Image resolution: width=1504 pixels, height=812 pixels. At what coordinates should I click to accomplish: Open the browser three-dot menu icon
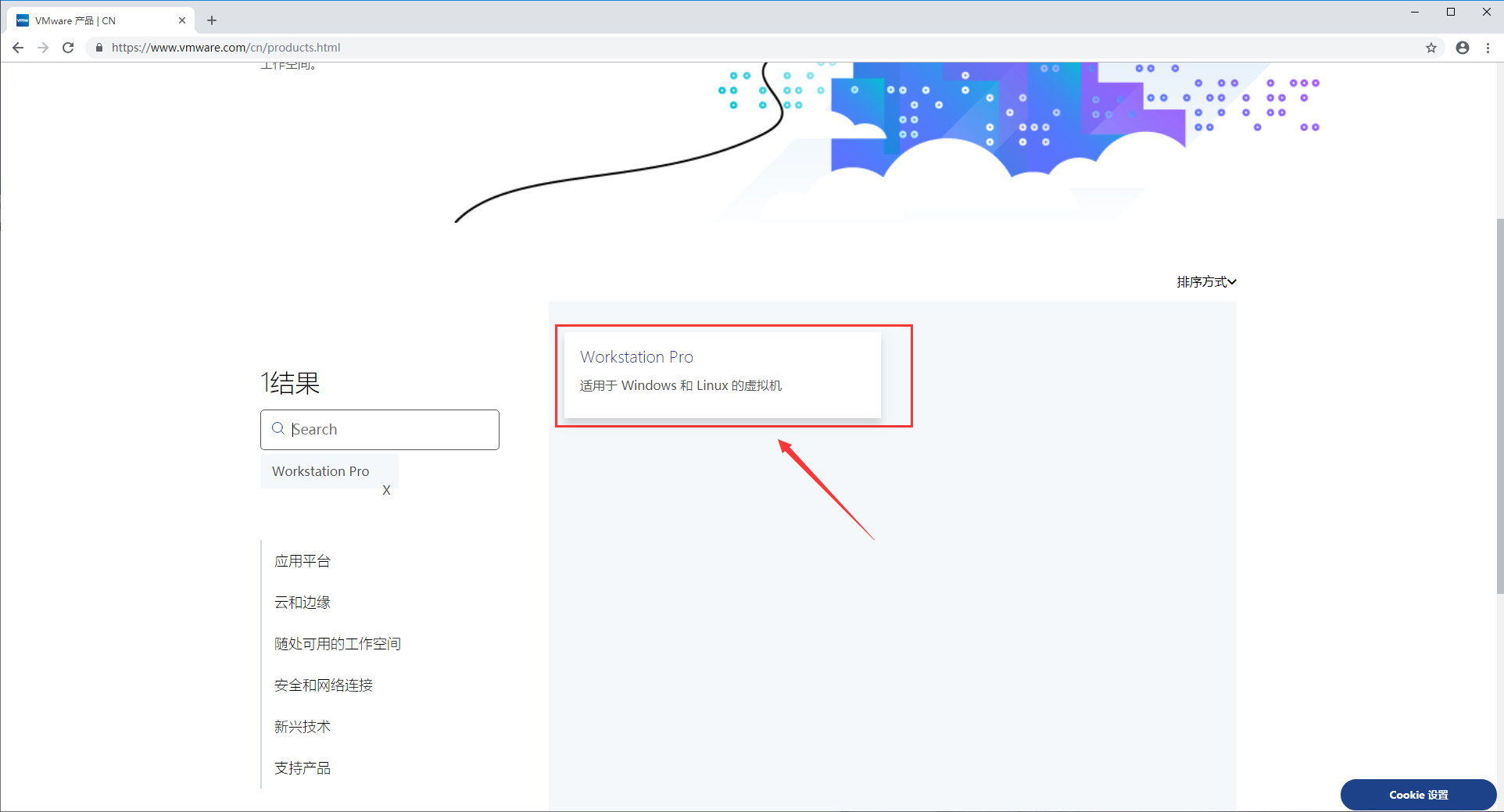click(x=1488, y=48)
